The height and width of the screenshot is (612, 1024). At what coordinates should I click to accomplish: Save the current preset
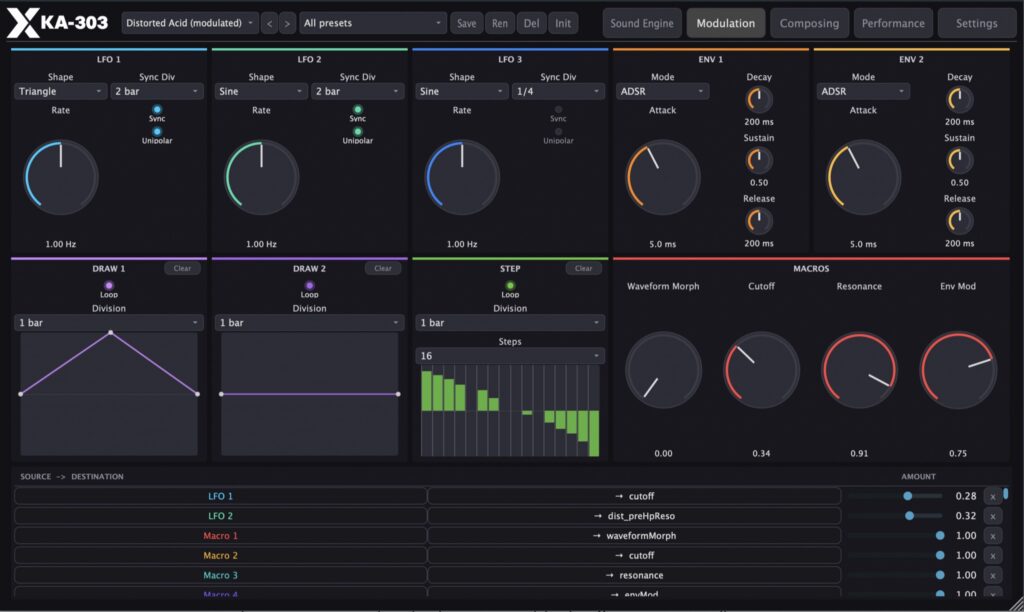[466, 24]
